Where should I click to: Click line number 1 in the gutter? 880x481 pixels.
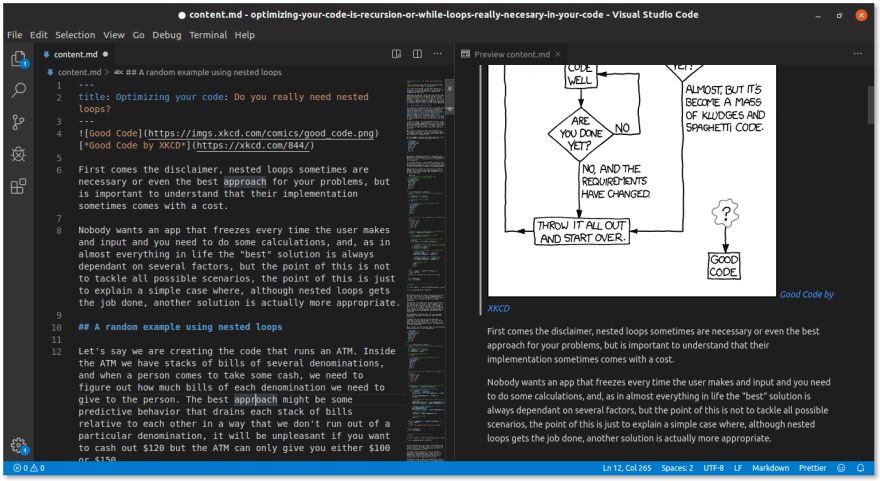pos(59,85)
